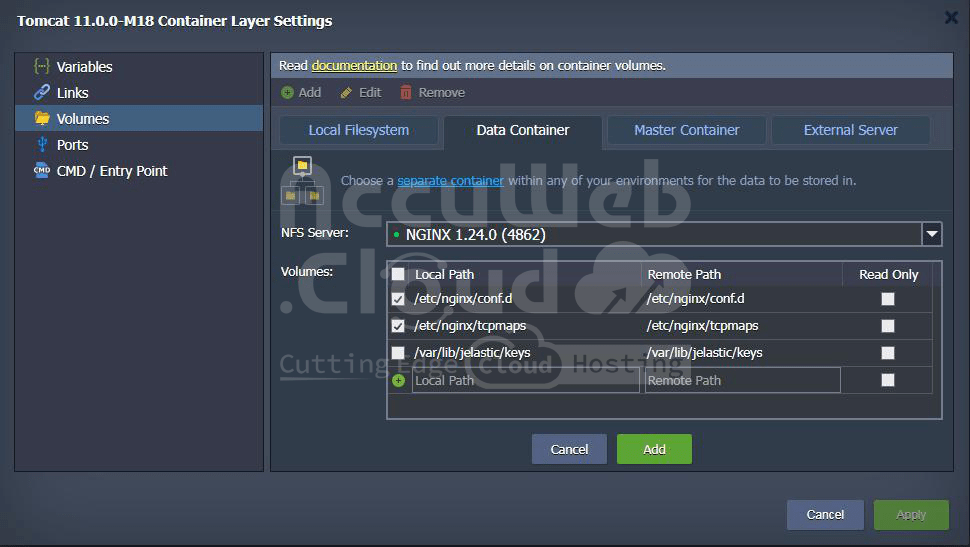
Task: Focus the Local Path input field
Action: click(526, 380)
